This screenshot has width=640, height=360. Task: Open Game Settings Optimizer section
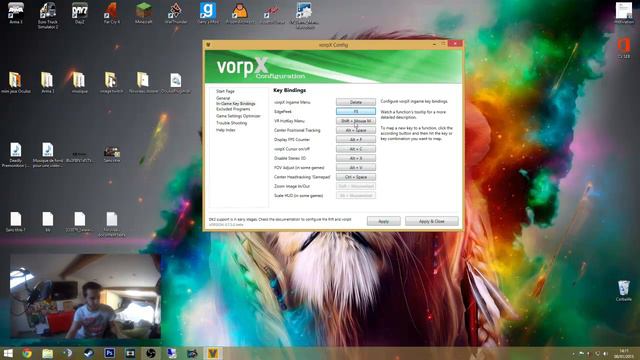click(238, 116)
